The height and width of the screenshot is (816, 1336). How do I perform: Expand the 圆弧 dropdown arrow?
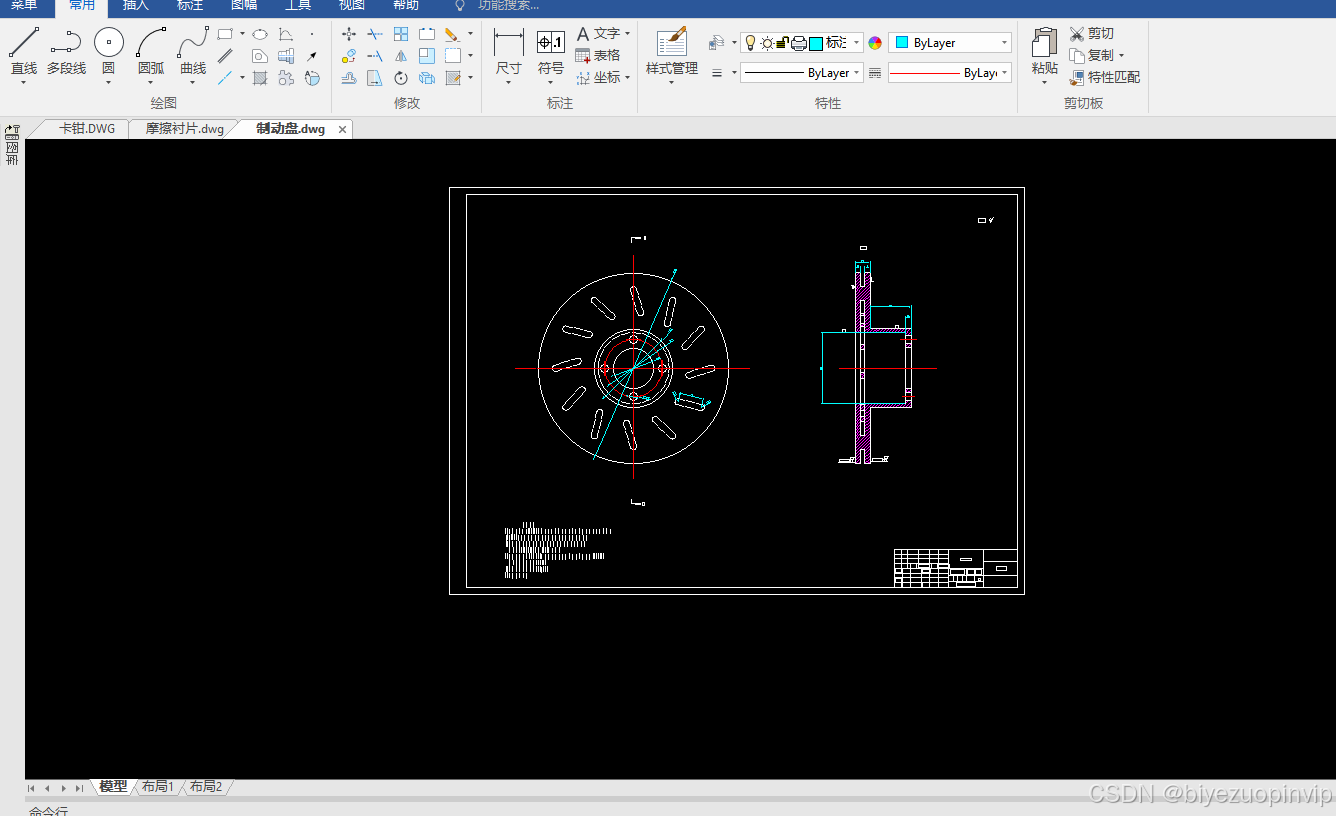coord(151,83)
